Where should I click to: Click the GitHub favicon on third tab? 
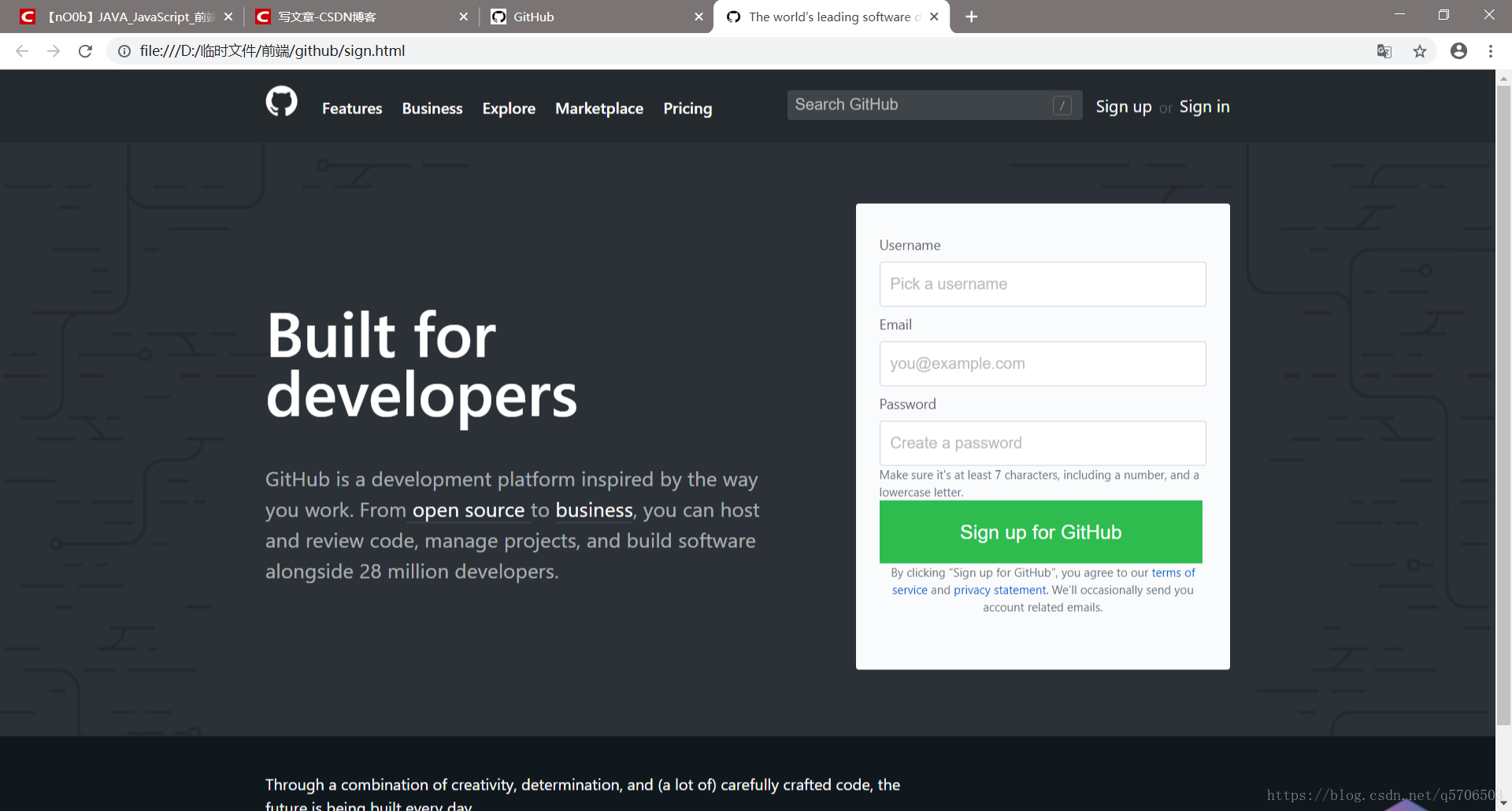(x=498, y=17)
